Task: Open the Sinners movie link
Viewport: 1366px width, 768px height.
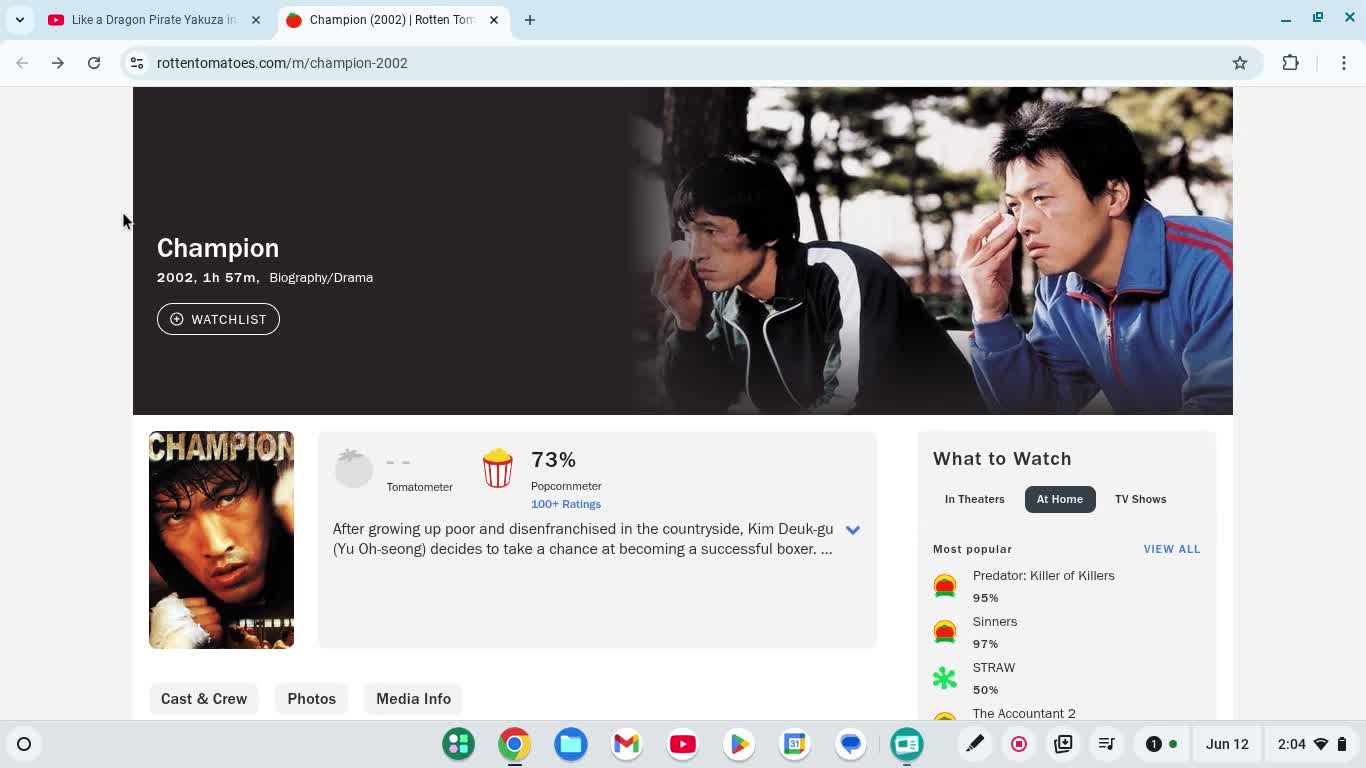Action: 995,622
